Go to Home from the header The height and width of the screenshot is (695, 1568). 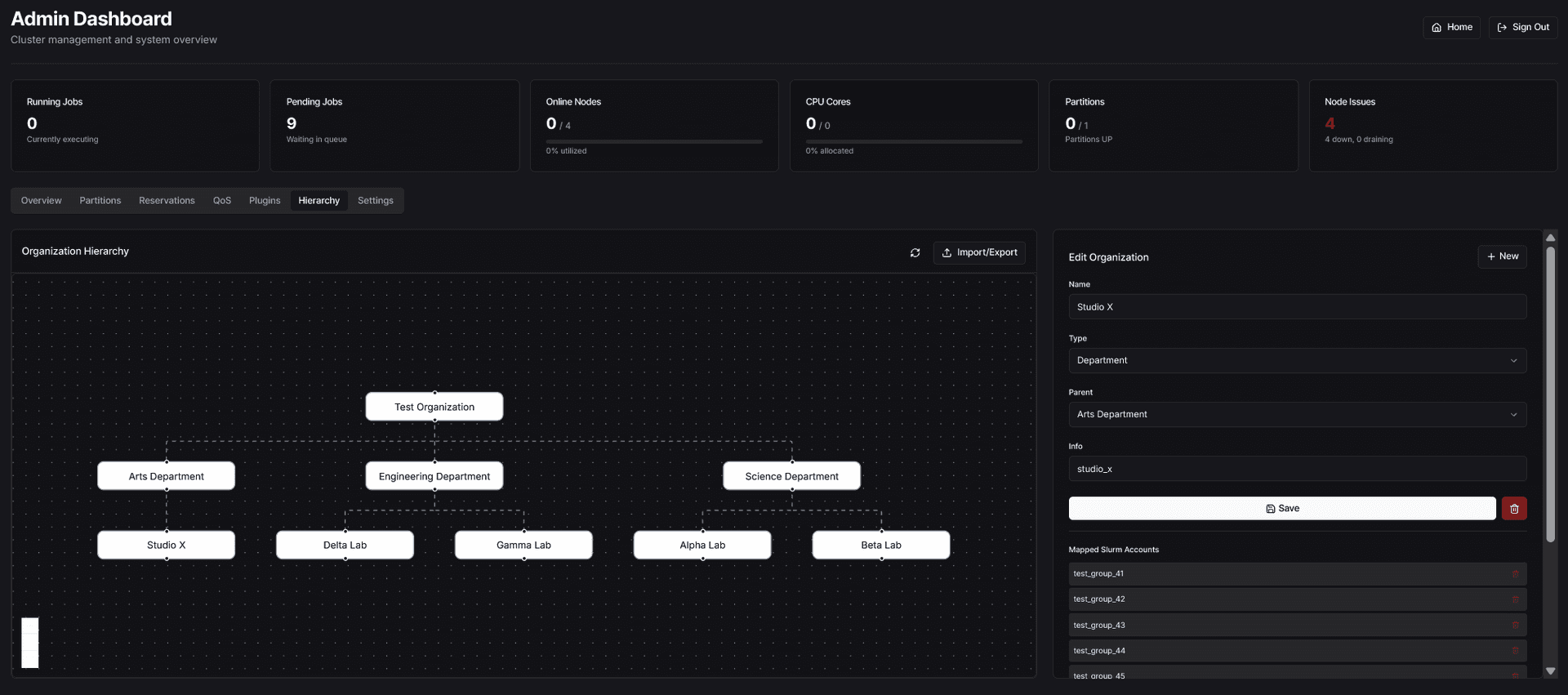pyautogui.click(x=1451, y=27)
